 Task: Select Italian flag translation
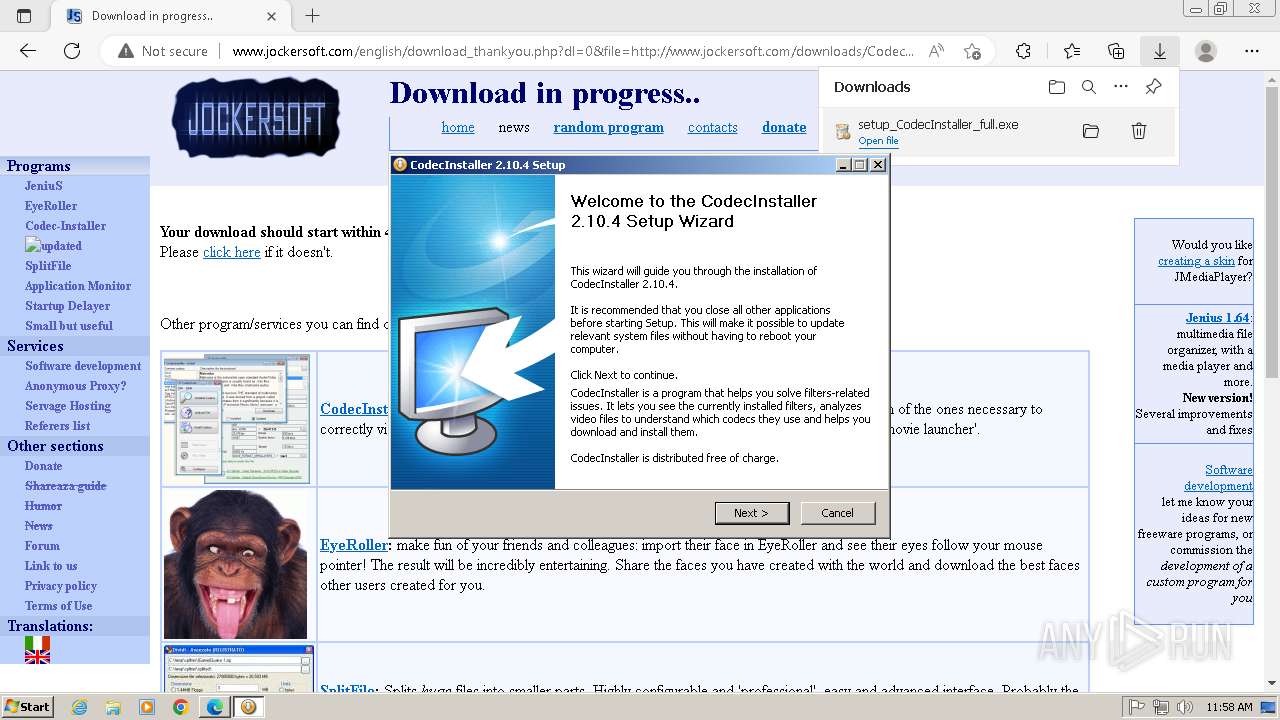coord(37,642)
